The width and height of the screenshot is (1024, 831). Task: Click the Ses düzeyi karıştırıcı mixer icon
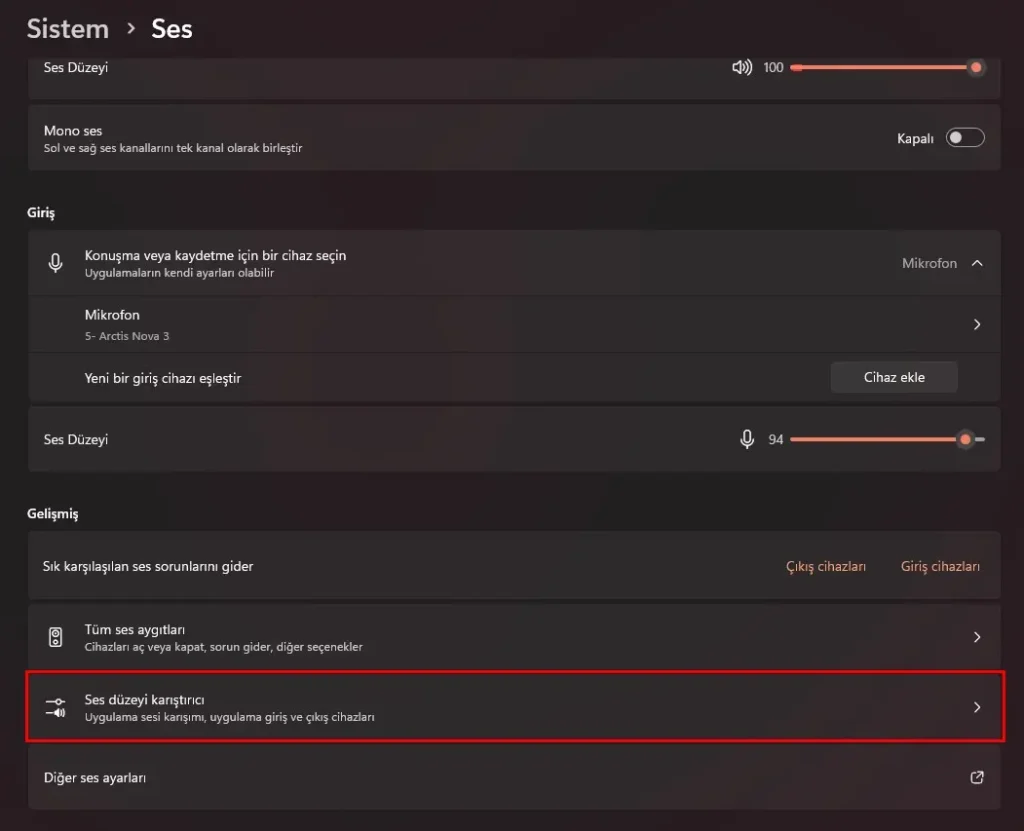tap(56, 707)
